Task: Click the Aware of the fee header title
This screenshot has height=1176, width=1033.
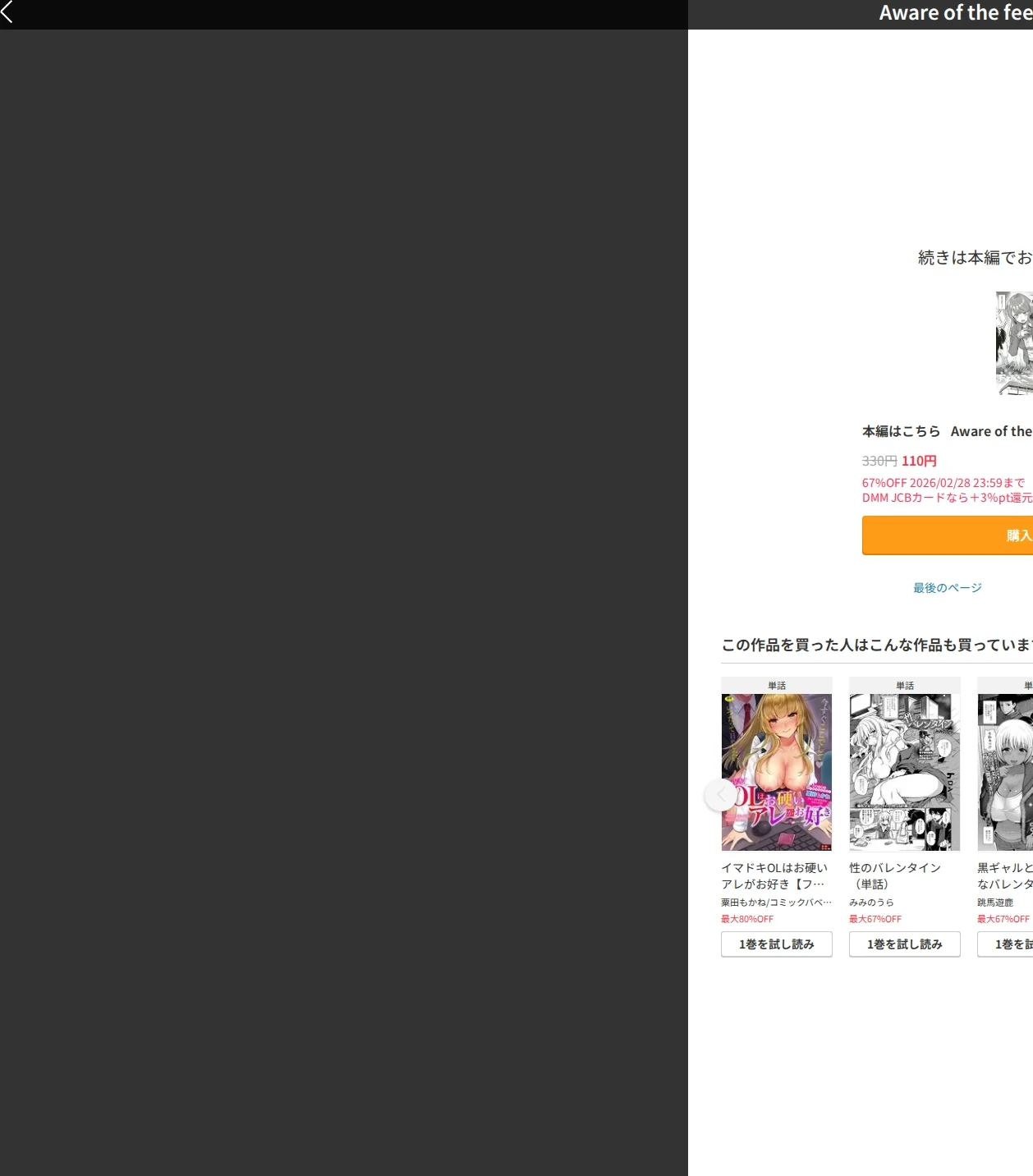Action: [x=956, y=13]
